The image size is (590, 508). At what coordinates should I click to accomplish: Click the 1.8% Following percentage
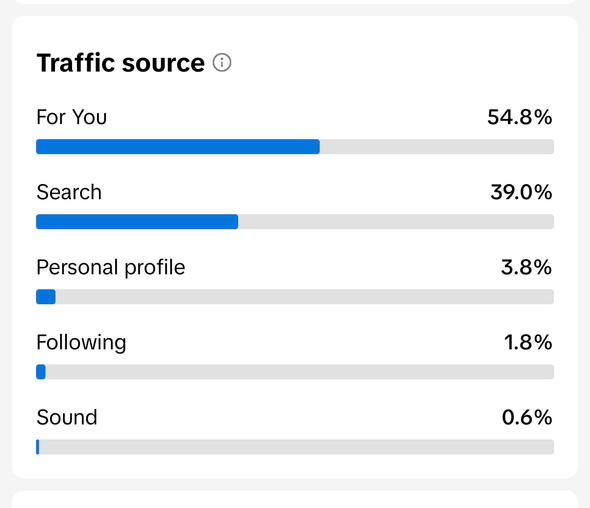click(528, 342)
